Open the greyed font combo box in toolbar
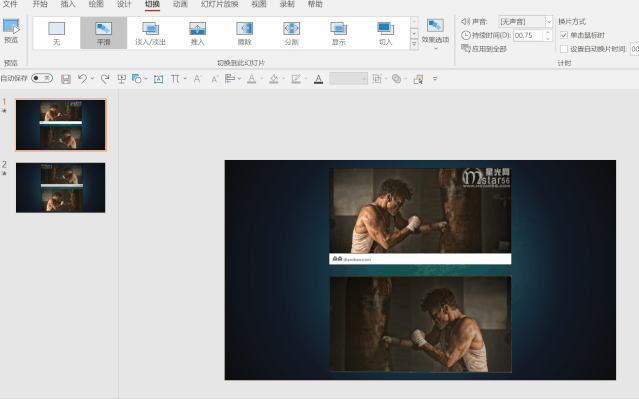The width and height of the screenshot is (639, 399). coord(348,79)
